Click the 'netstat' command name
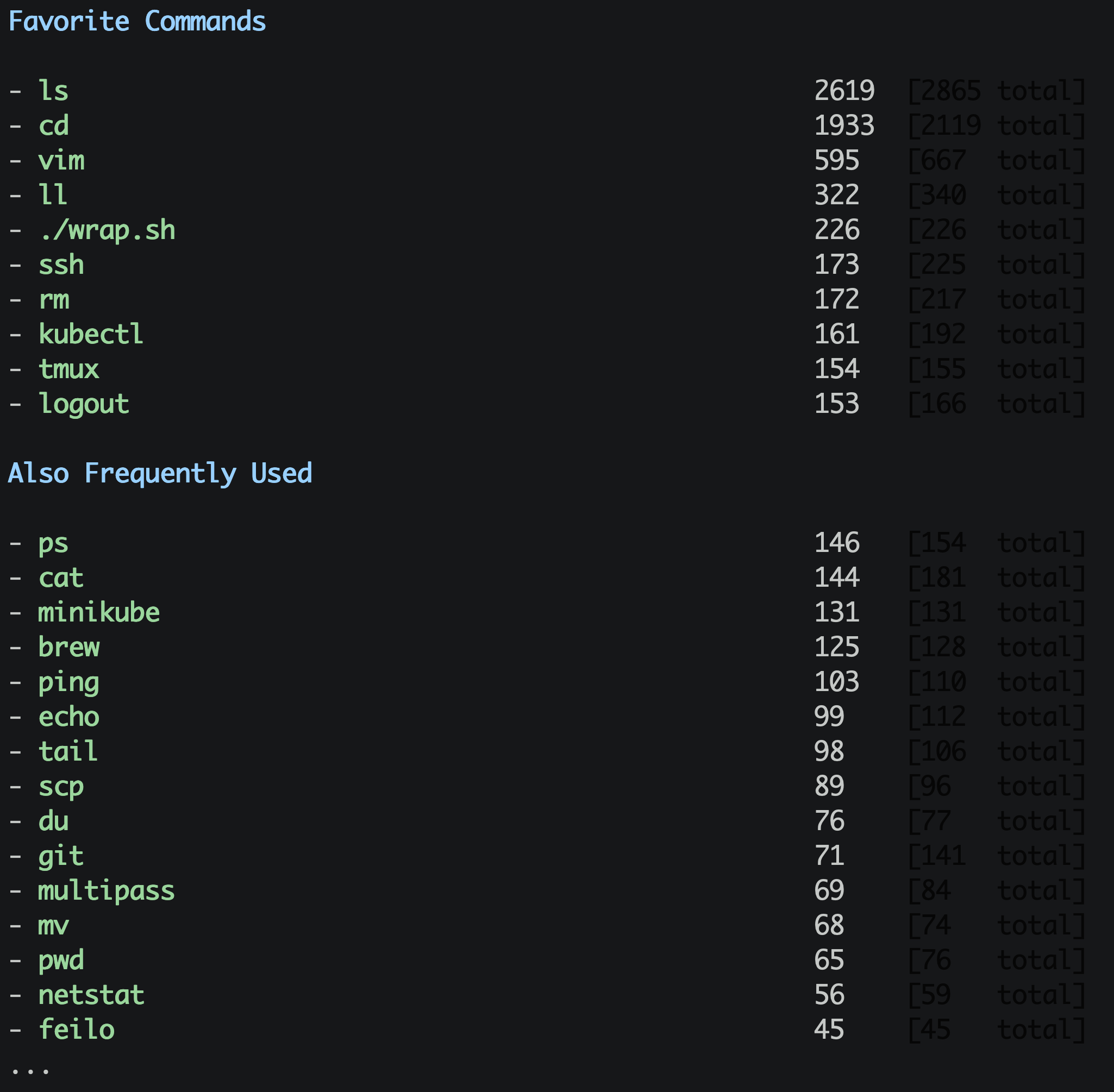The width and height of the screenshot is (1114, 1092). tap(91, 995)
